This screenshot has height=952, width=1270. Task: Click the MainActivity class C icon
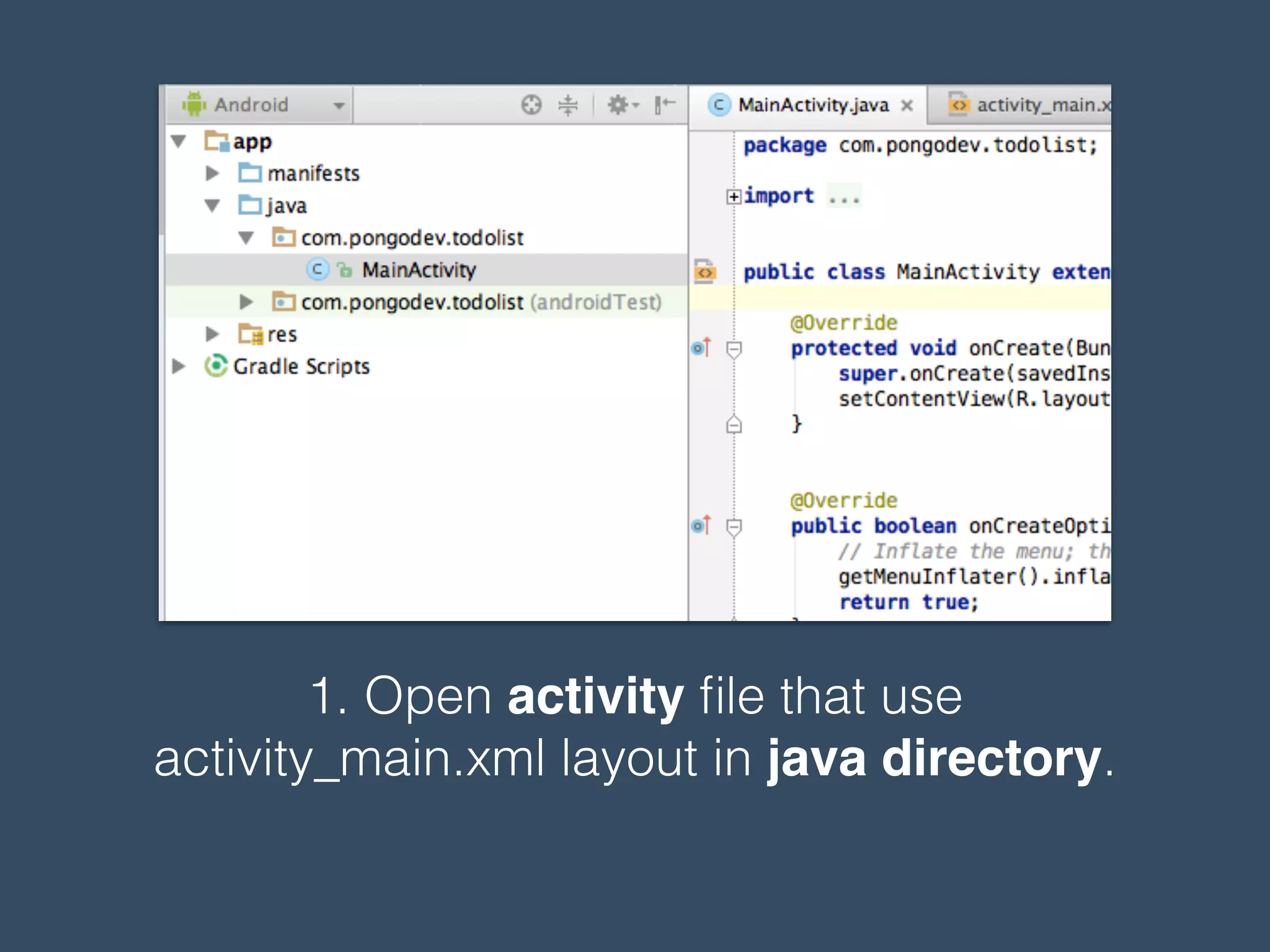click(x=317, y=270)
